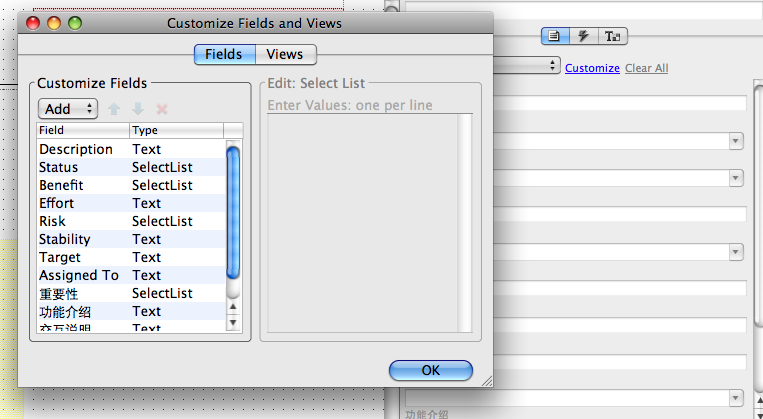Expand the first inspector combo box arrow
This screenshot has width=763, height=419.
click(736, 141)
